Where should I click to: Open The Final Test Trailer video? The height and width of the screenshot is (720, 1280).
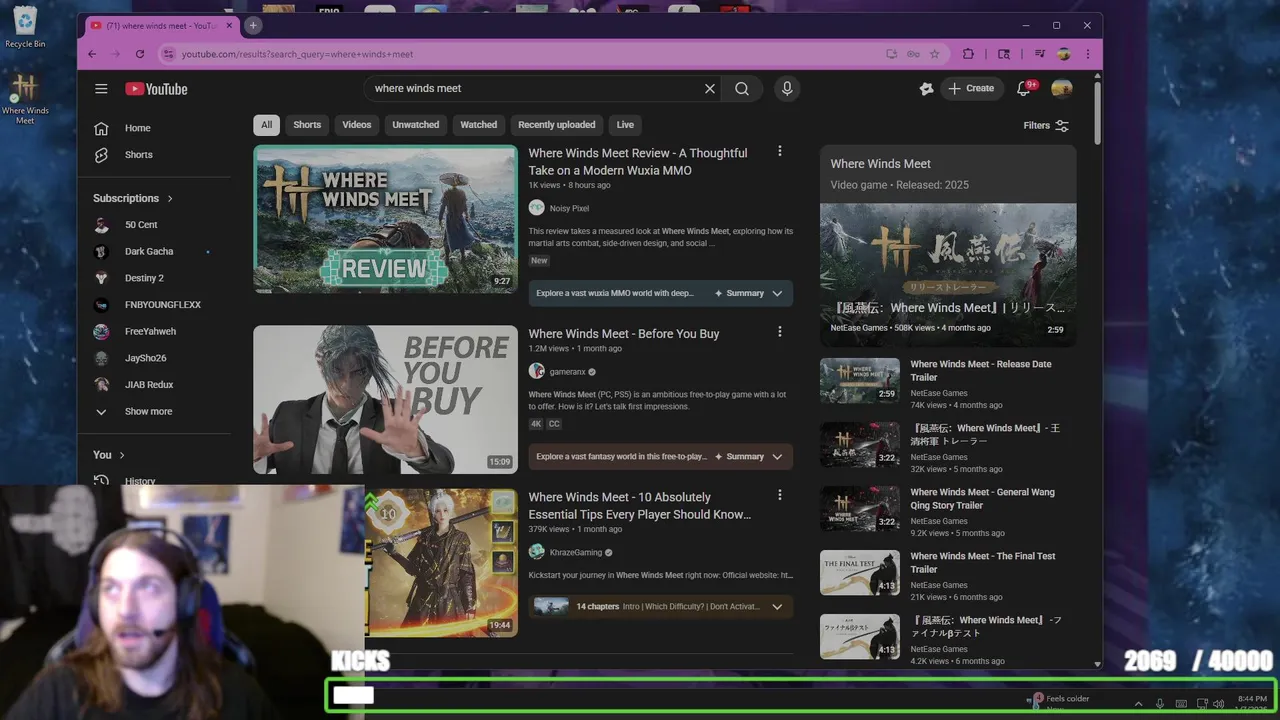(980, 562)
